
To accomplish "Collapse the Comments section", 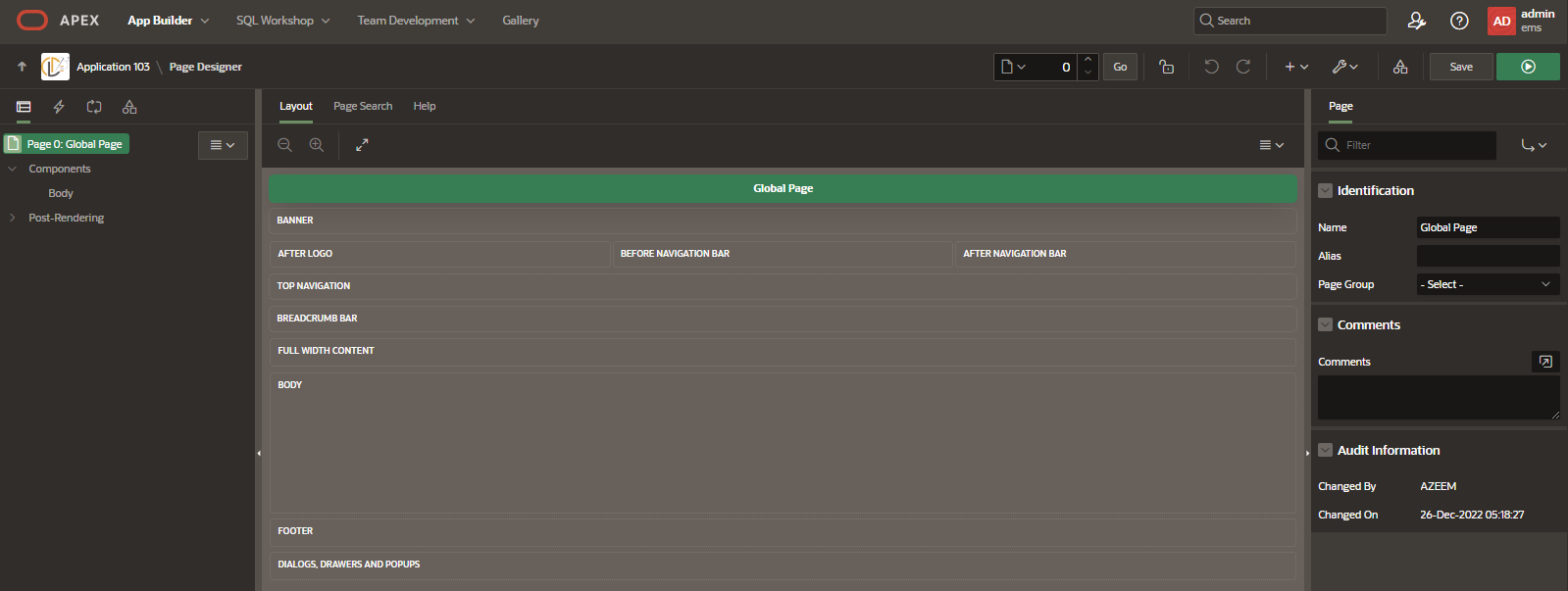I will coord(1325,325).
